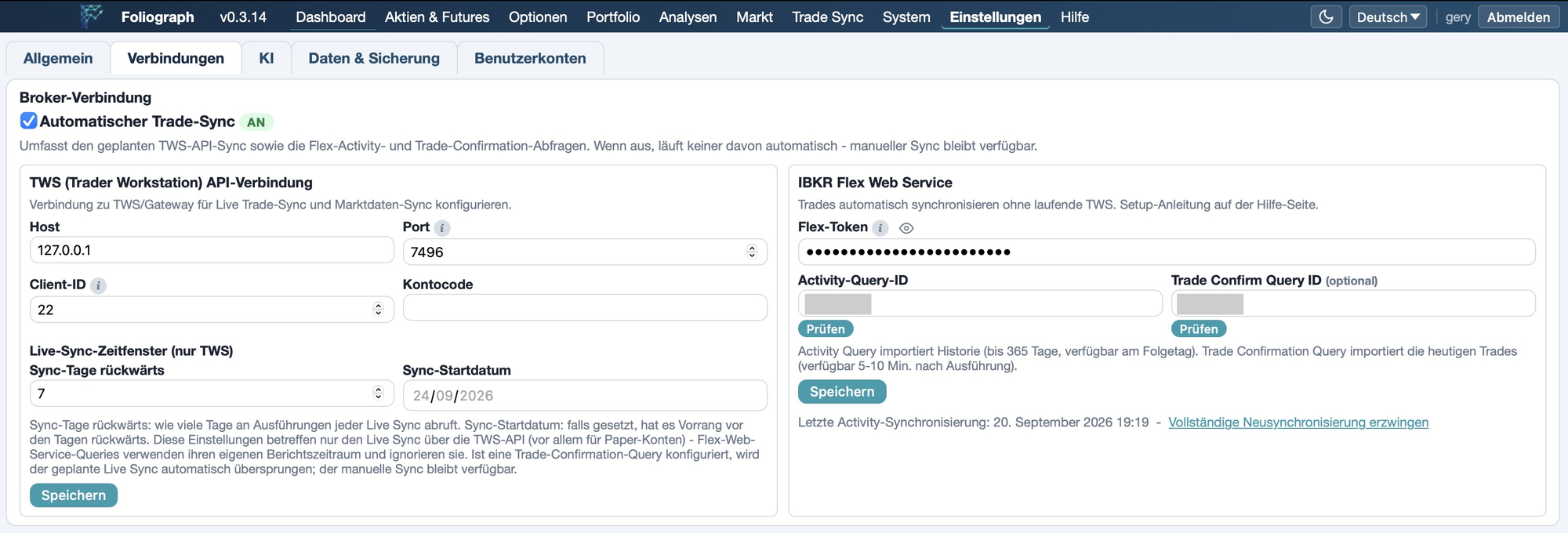Click Prüfen under Activity-Query-ID
This screenshot has height=533, width=1568.
pyautogui.click(x=826, y=329)
